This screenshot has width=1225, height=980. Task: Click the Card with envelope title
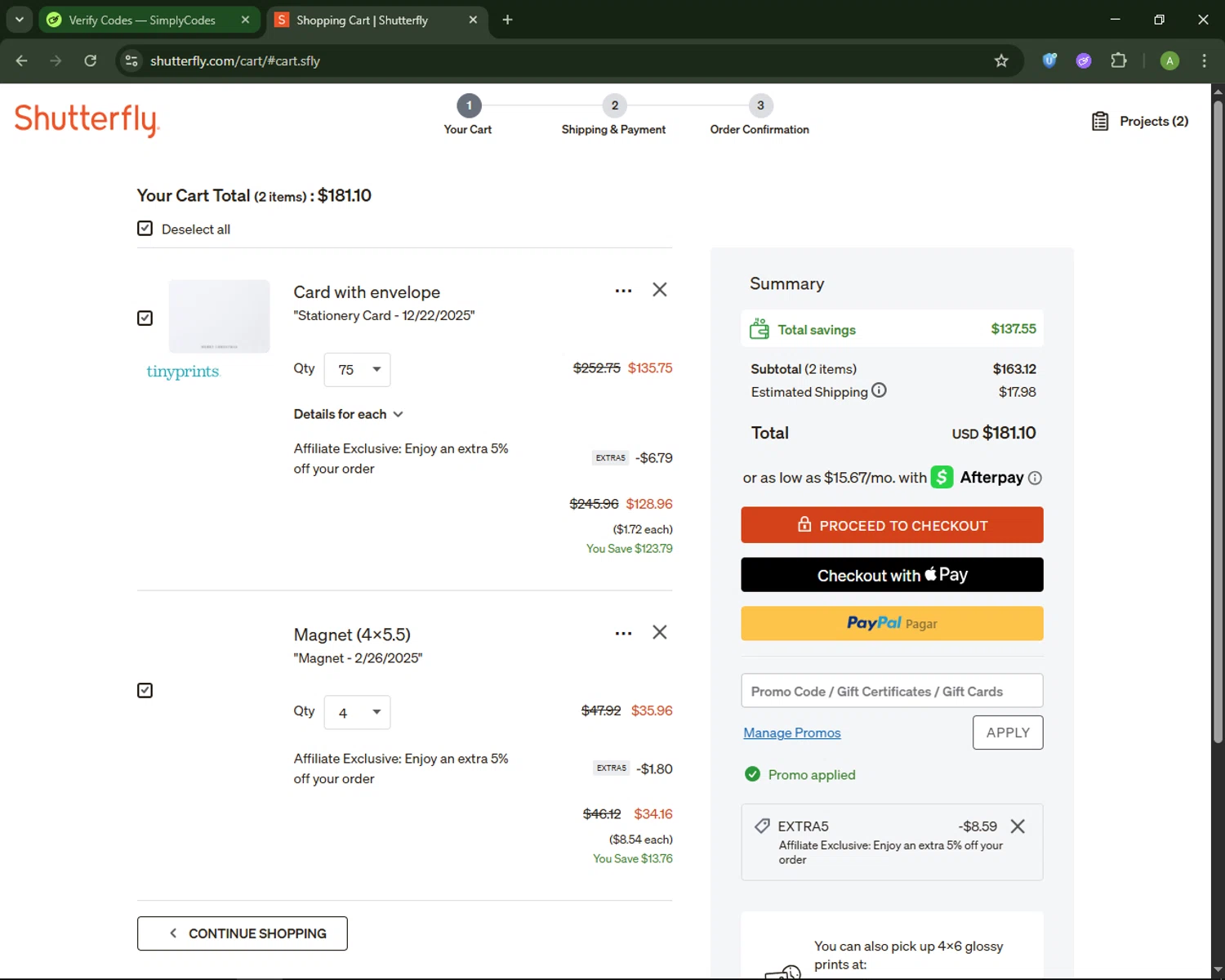point(367,292)
